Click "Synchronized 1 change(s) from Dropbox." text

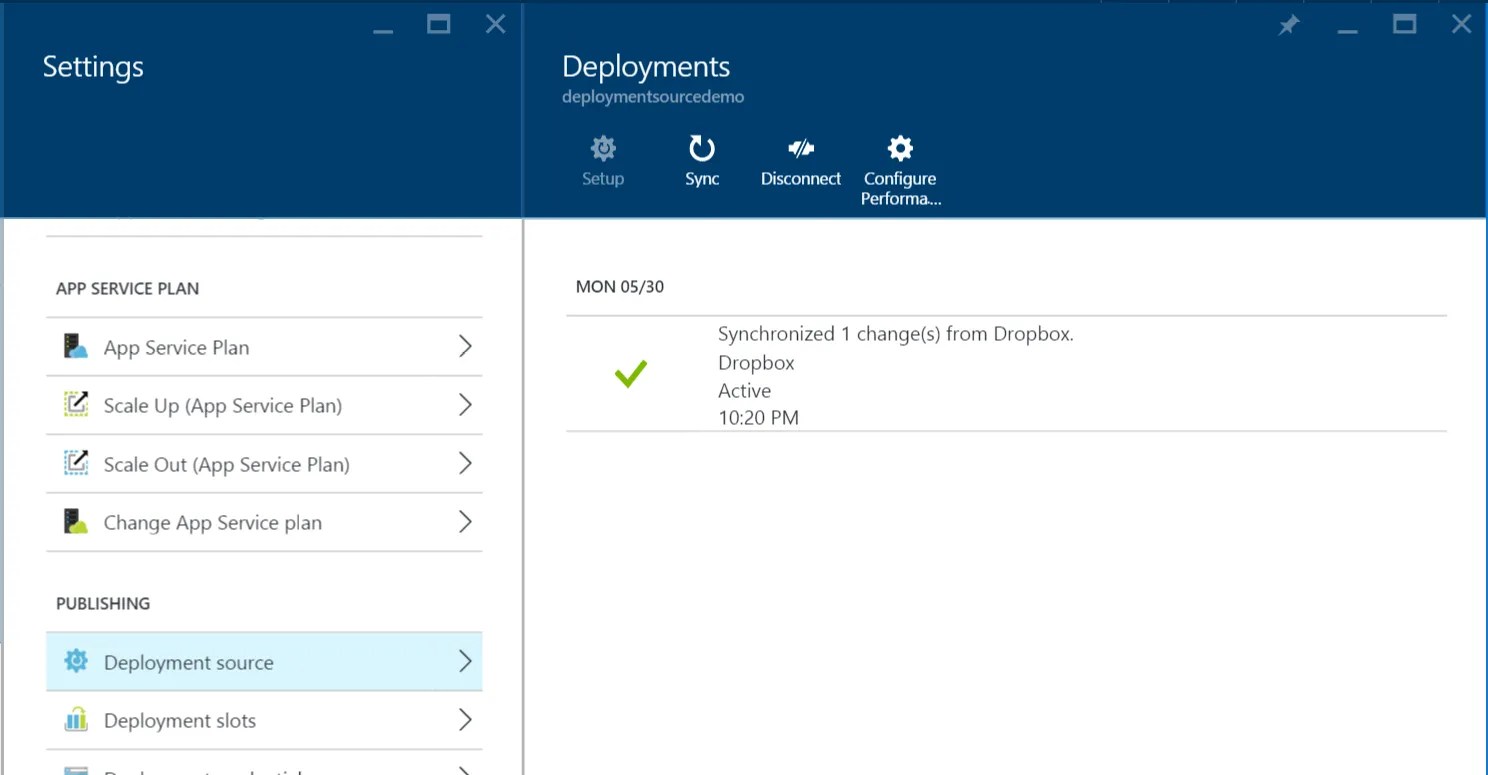896,334
